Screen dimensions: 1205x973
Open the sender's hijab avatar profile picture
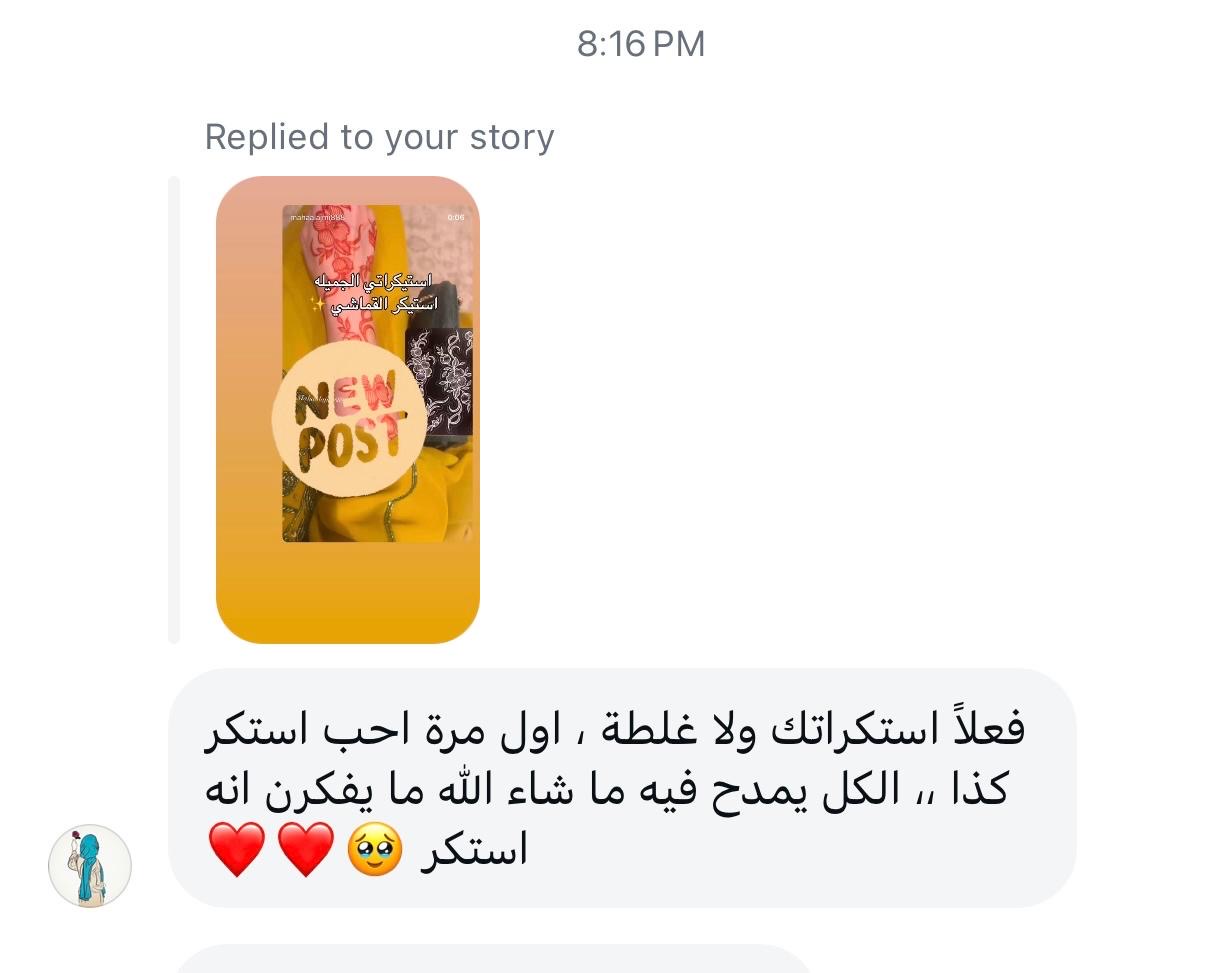(x=90, y=866)
